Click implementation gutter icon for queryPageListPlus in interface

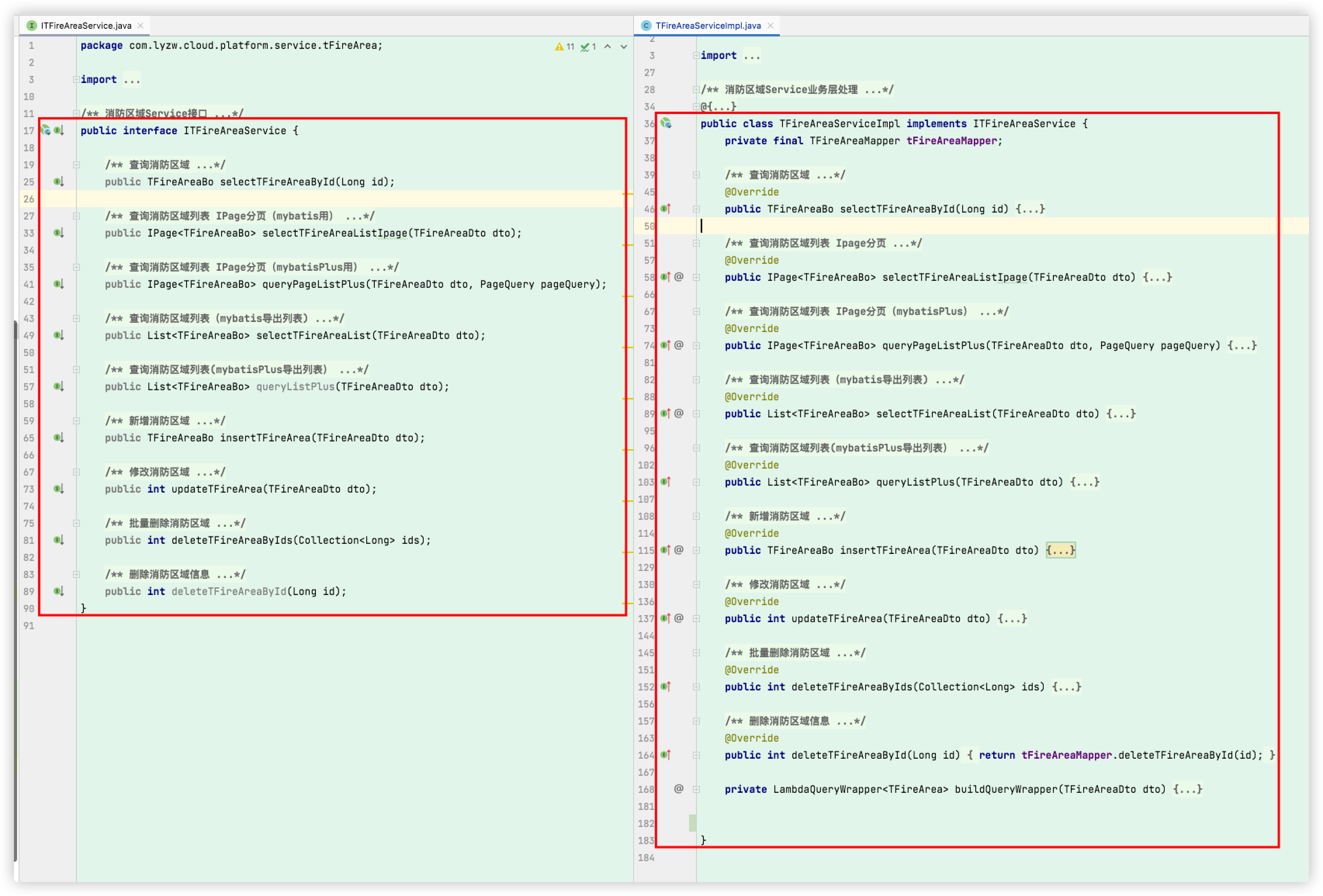(59, 284)
